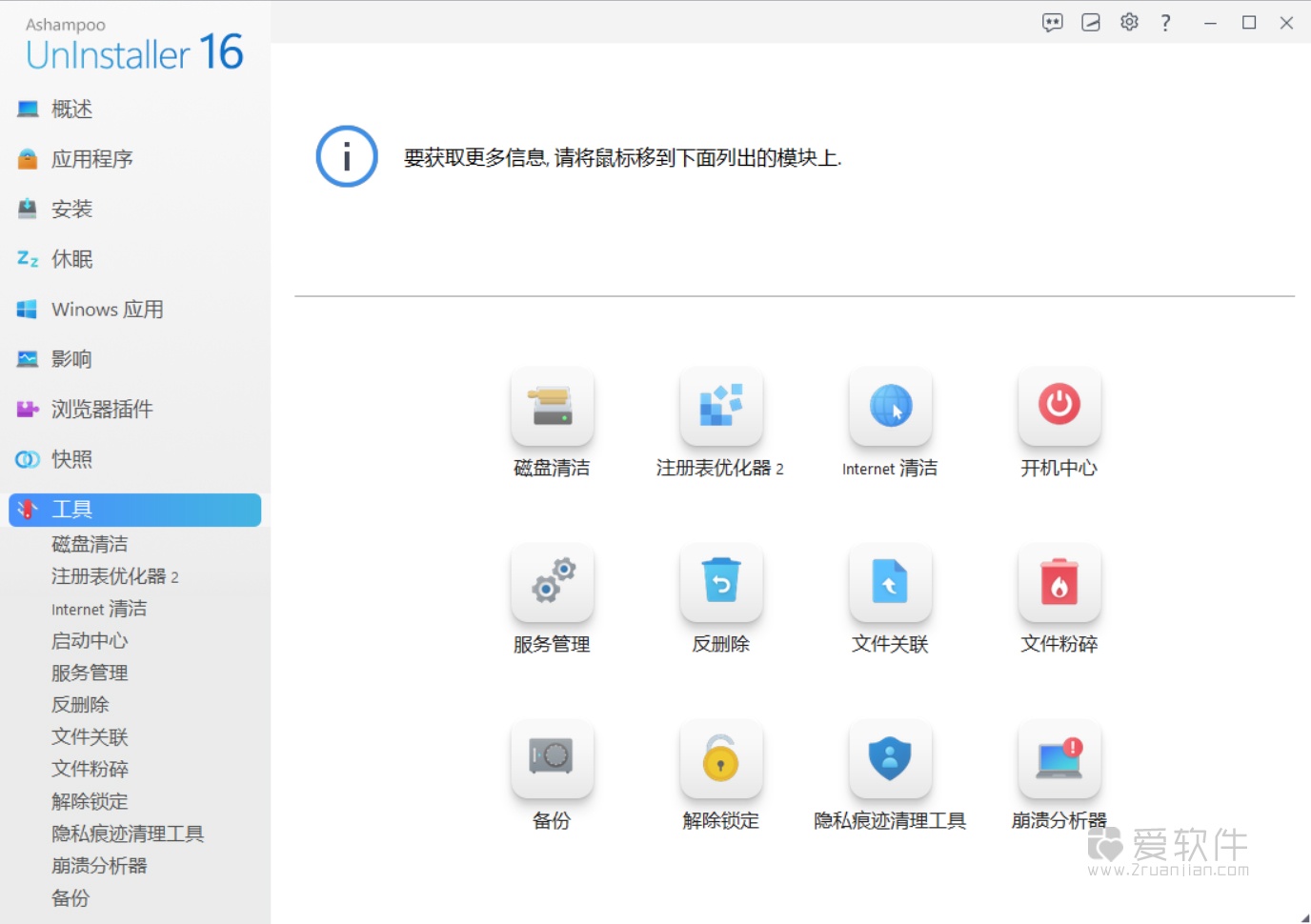
Task: Click the info circle next to module hint
Action: 346,156
